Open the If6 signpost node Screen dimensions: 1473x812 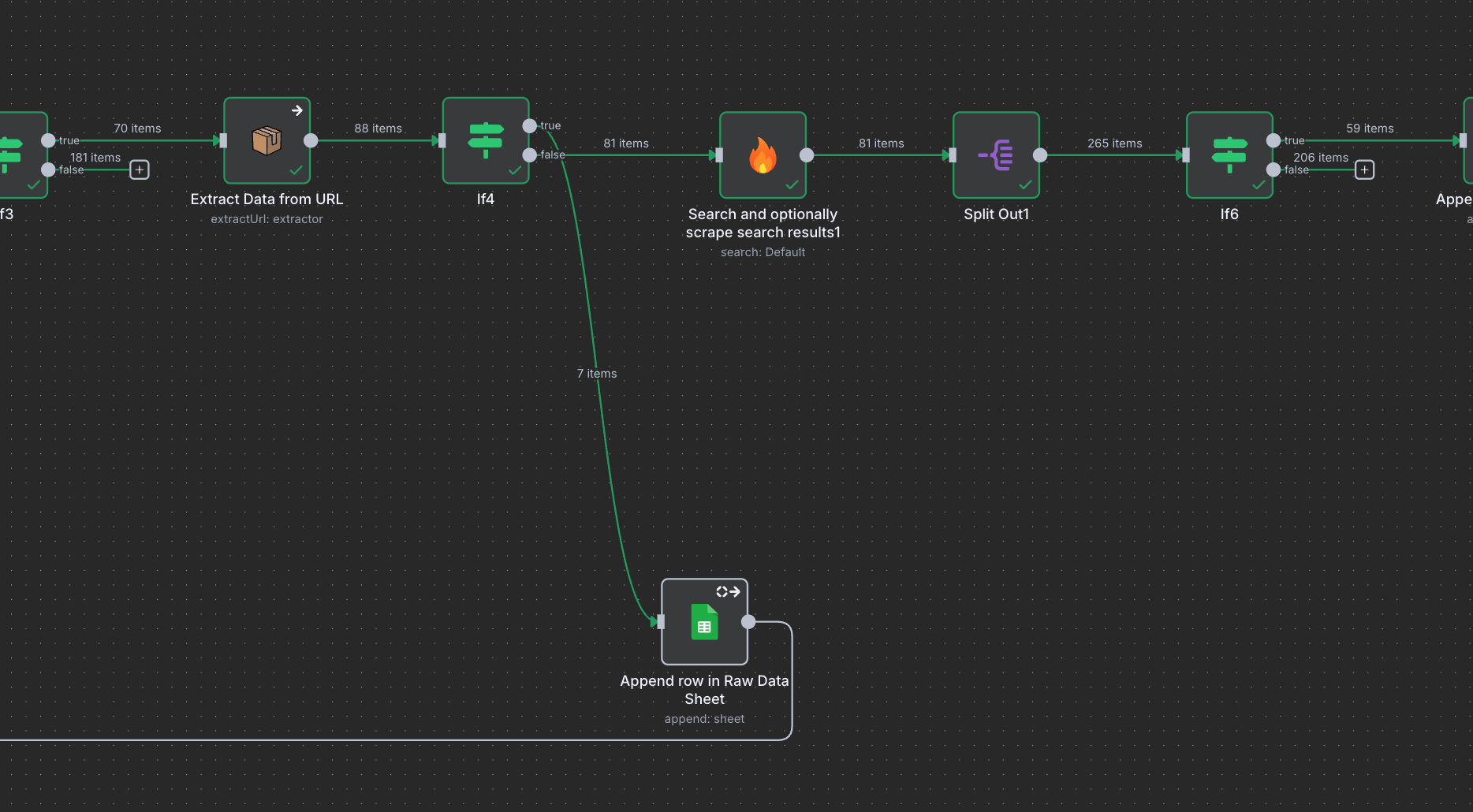(x=1229, y=155)
